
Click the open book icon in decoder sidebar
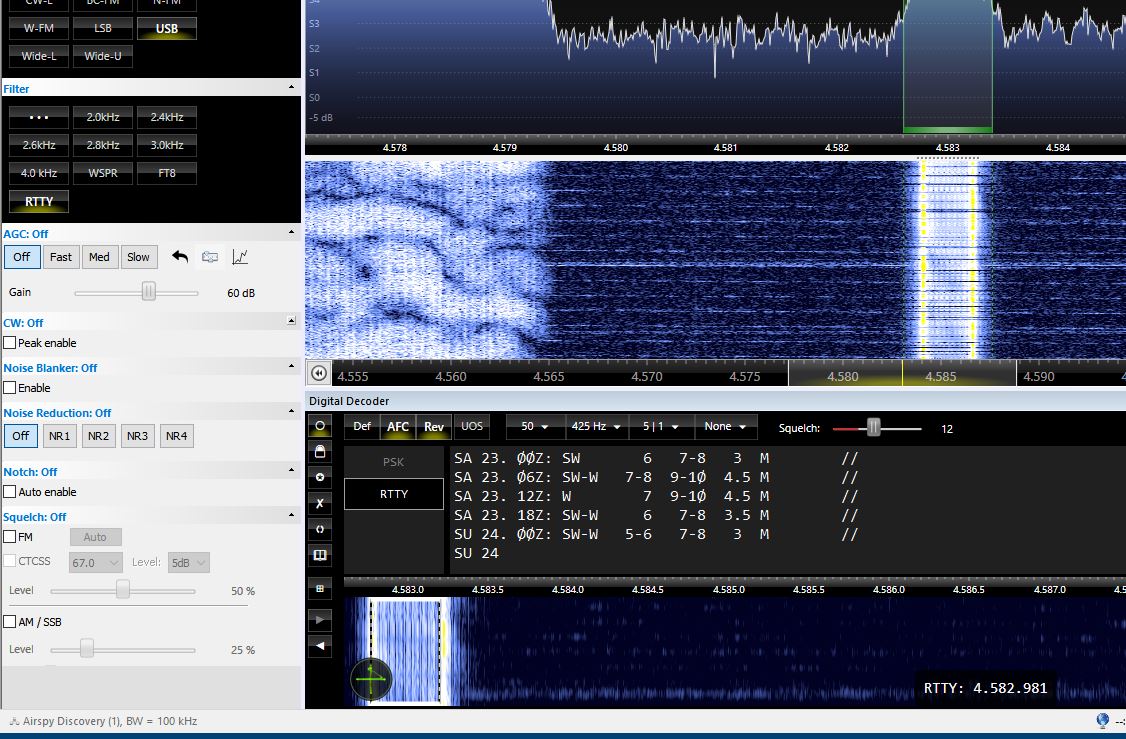(x=320, y=555)
